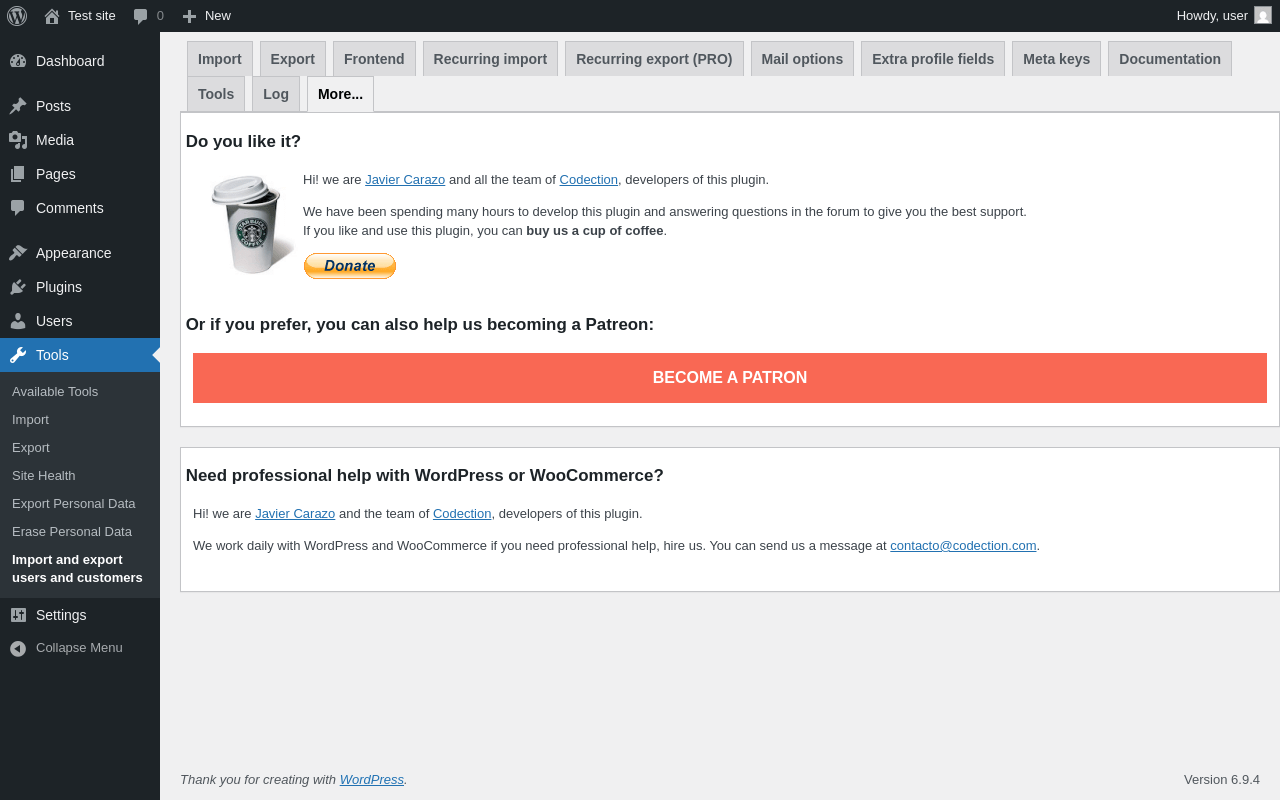This screenshot has height=800, width=1280.
Task: Click the Plugins plug icon
Action: click(x=18, y=287)
